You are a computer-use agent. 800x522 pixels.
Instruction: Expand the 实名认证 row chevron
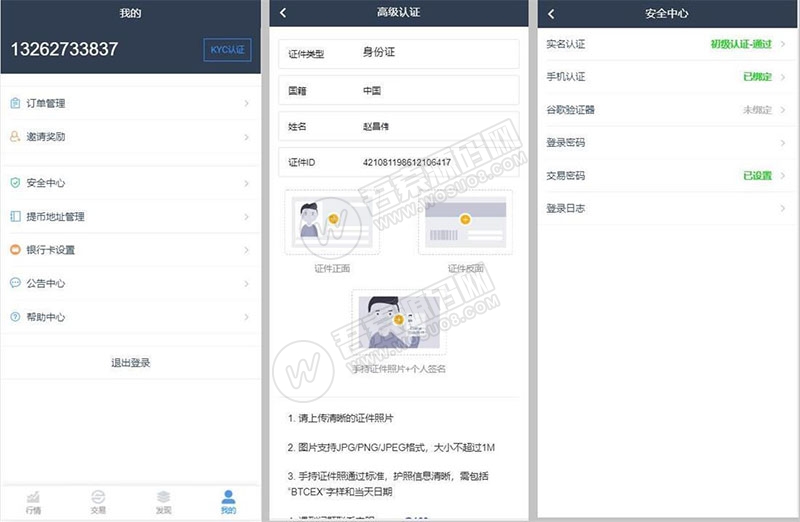click(783, 44)
